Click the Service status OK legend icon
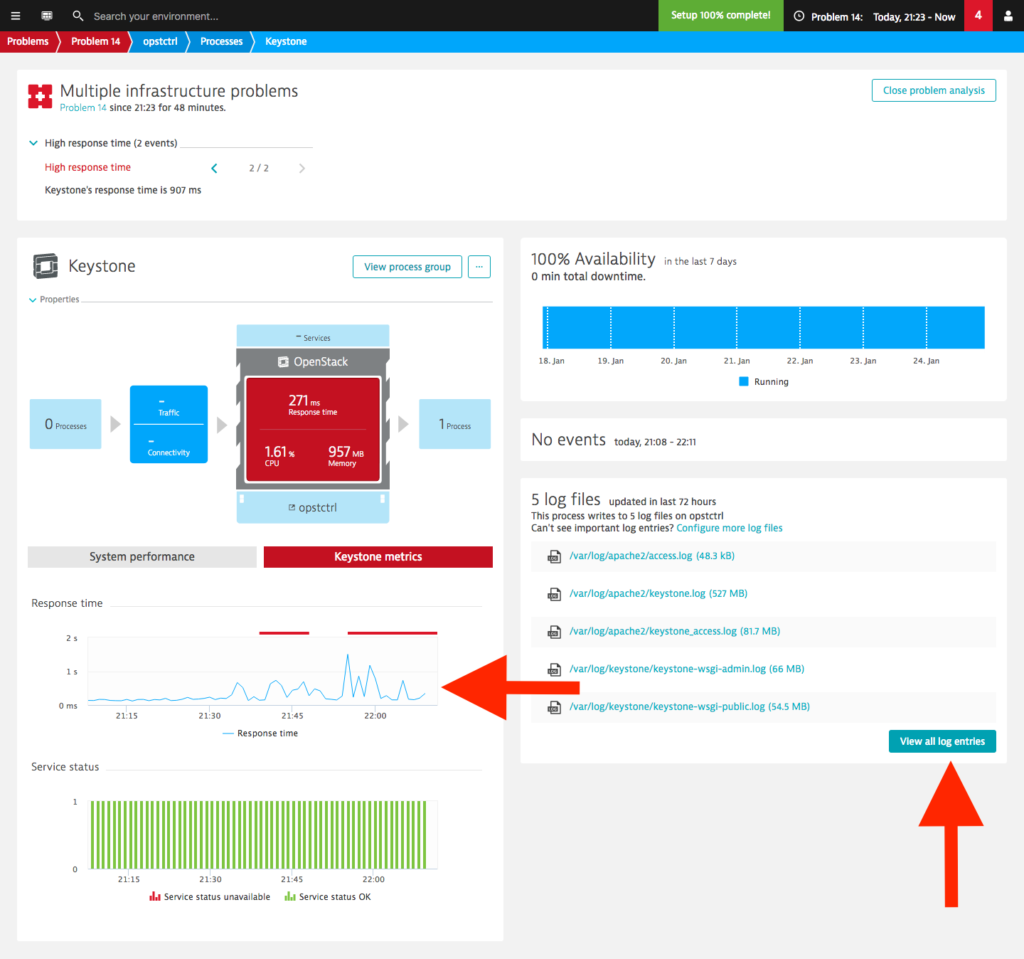 click(290, 896)
